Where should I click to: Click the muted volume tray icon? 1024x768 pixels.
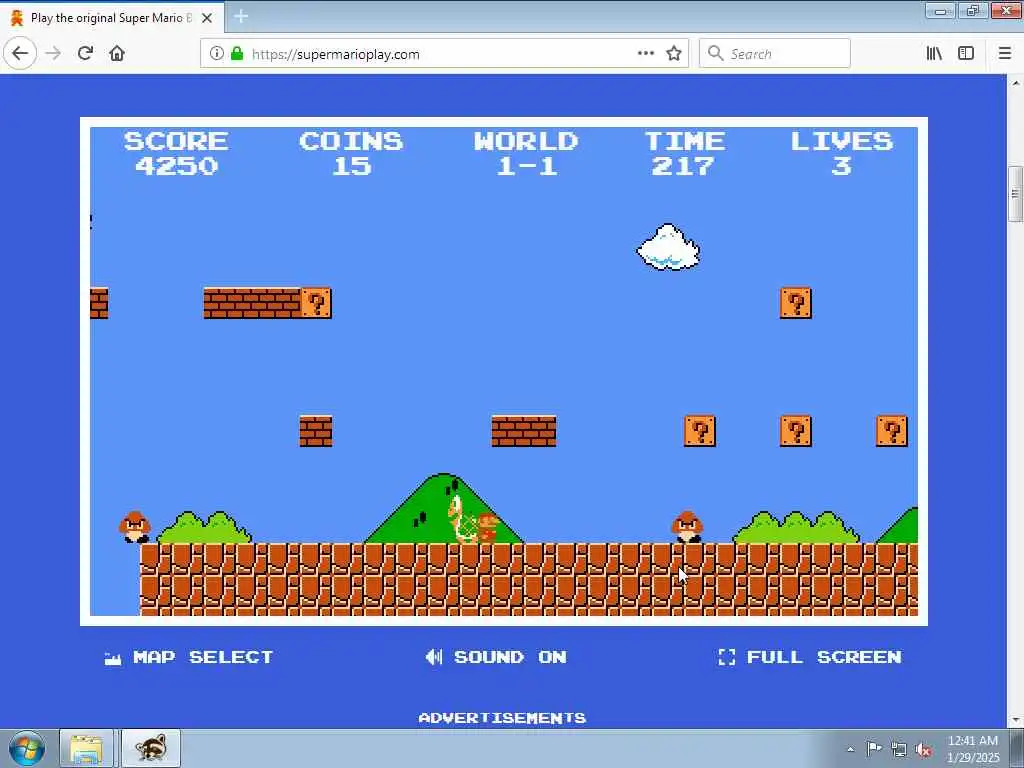coord(923,749)
